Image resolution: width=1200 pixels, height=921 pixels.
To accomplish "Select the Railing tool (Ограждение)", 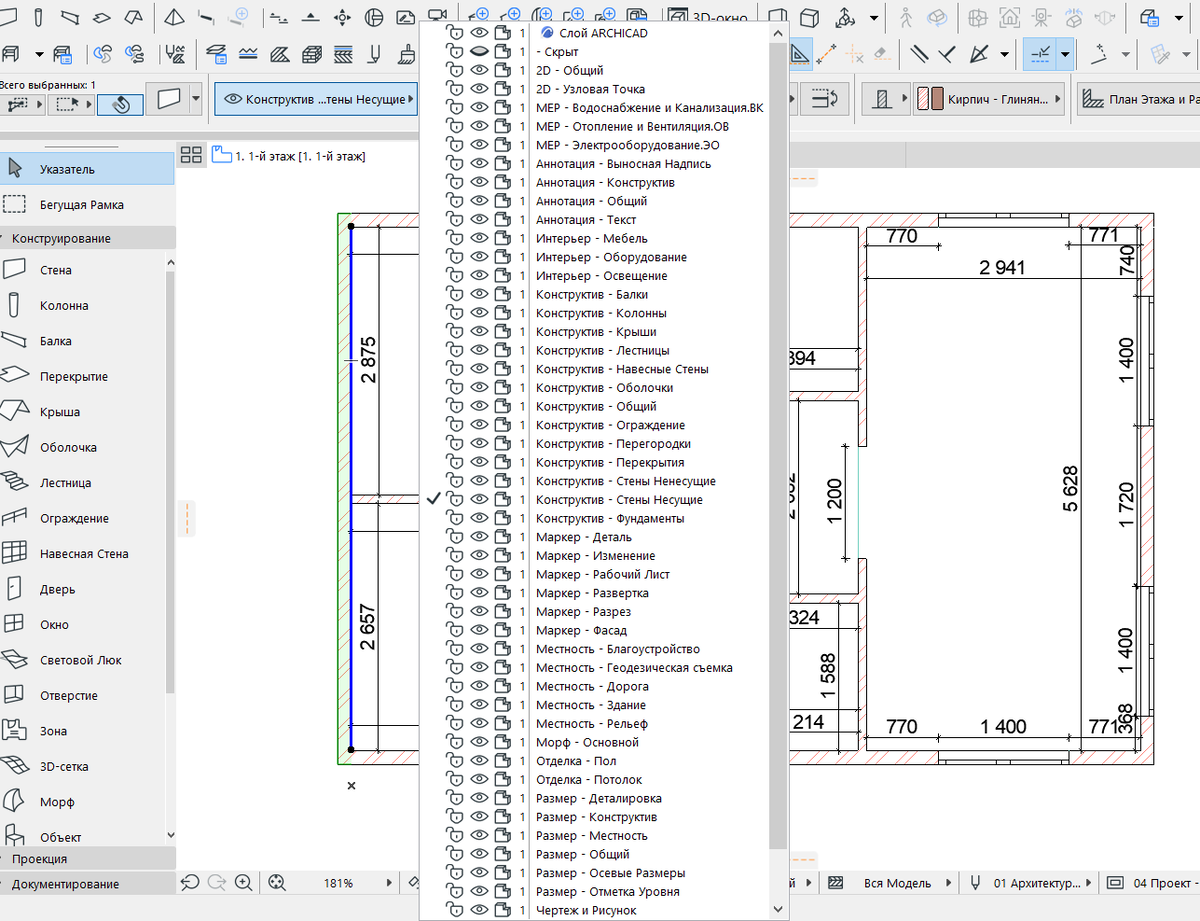I will [x=82, y=519].
